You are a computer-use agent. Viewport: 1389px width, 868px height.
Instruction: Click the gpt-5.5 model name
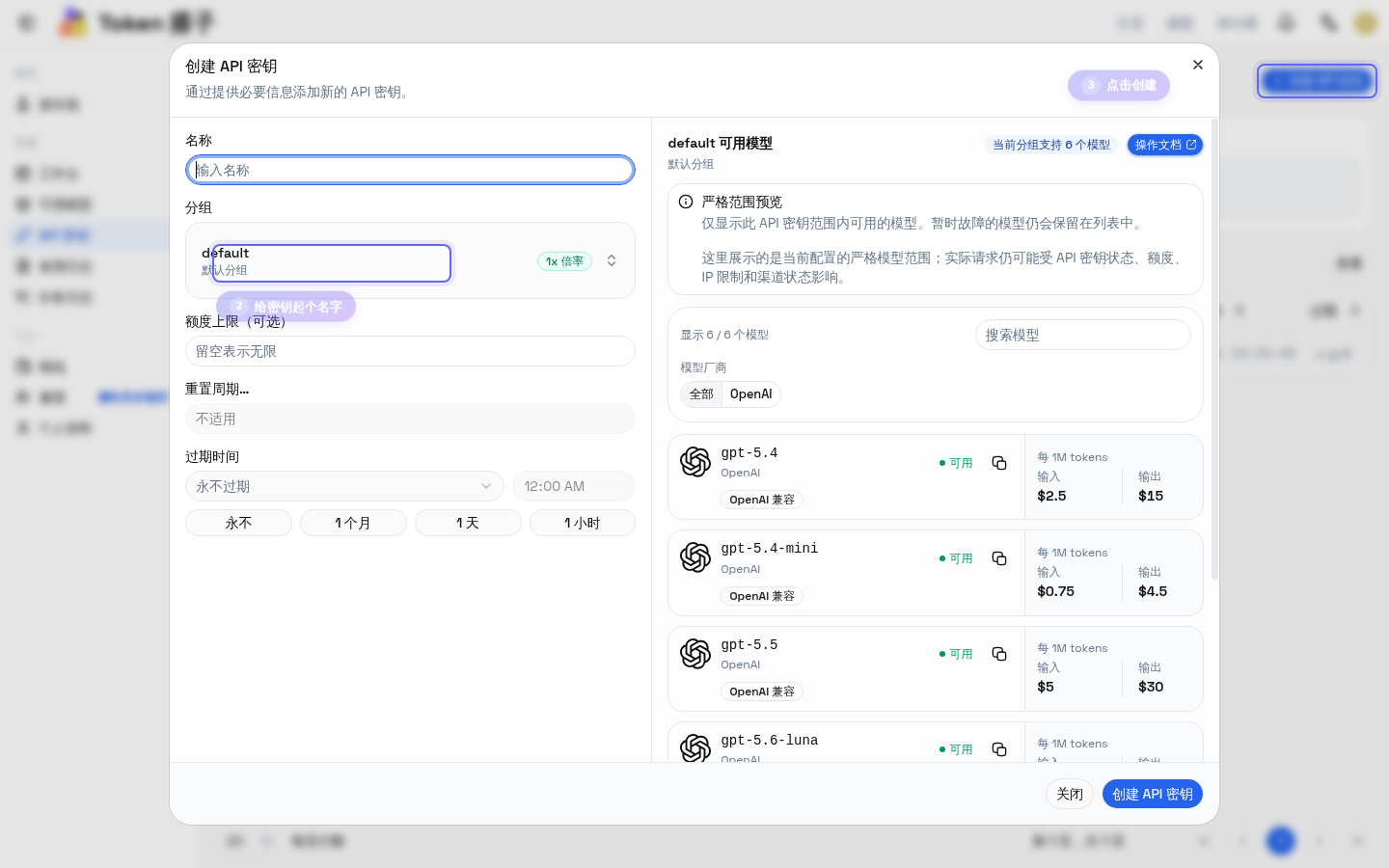click(749, 644)
